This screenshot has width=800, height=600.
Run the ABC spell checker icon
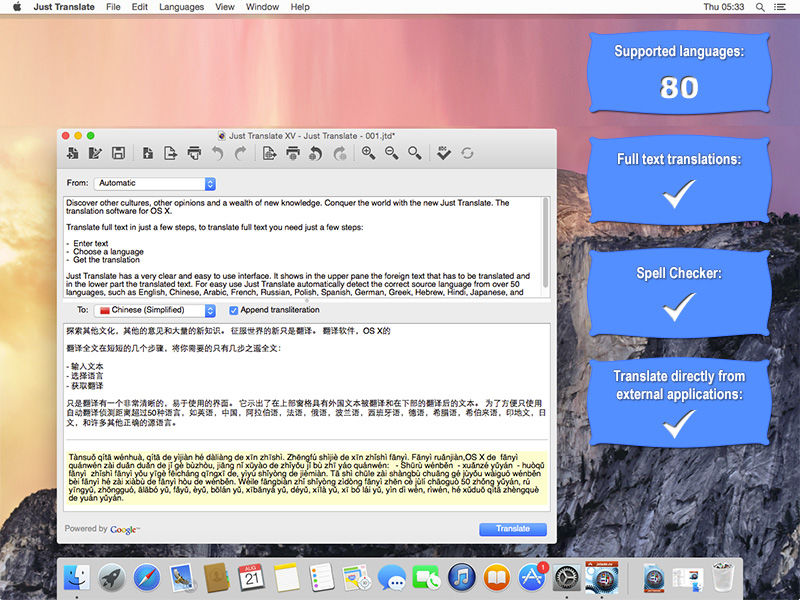click(x=443, y=153)
